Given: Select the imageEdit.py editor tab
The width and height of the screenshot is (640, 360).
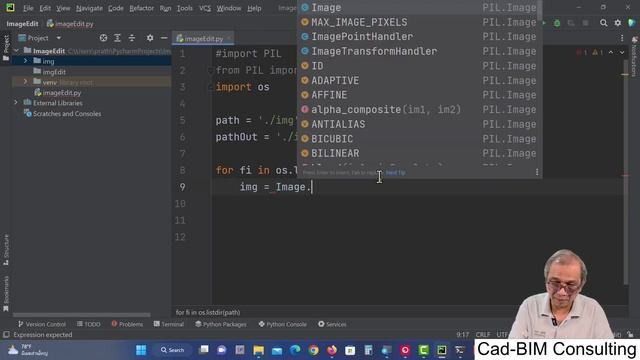Looking at the screenshot, I should 204,39.
